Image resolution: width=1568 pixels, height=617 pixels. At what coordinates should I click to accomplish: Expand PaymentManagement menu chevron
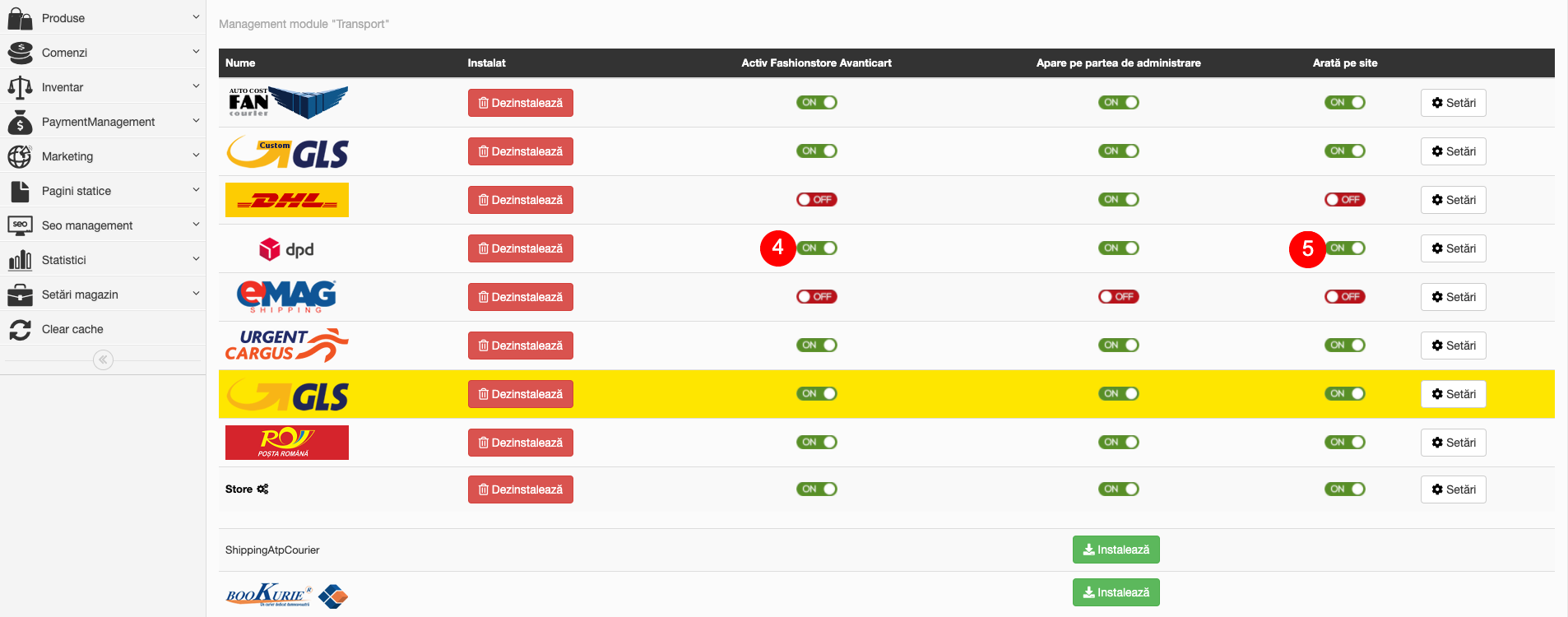click(x=196, y=120)
